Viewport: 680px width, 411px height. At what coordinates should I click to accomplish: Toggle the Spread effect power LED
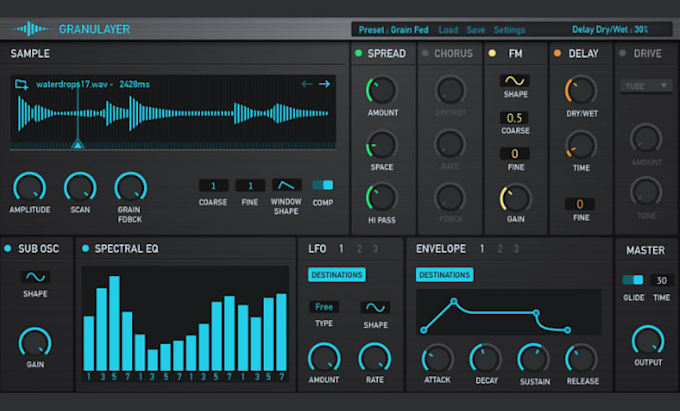[x=359, y=53]
